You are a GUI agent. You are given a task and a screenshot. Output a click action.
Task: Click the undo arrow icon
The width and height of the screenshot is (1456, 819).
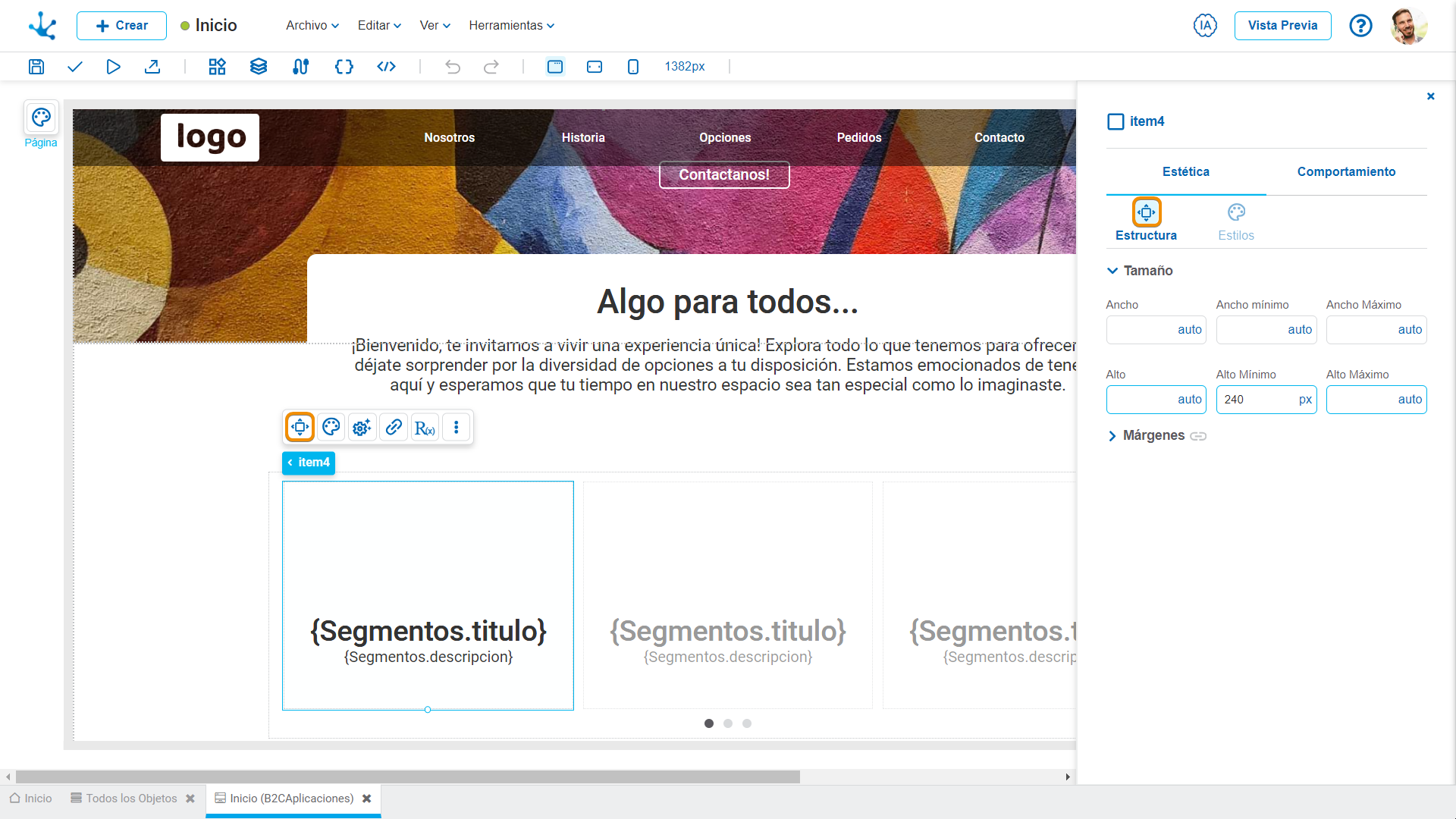(x=452, y=66)
